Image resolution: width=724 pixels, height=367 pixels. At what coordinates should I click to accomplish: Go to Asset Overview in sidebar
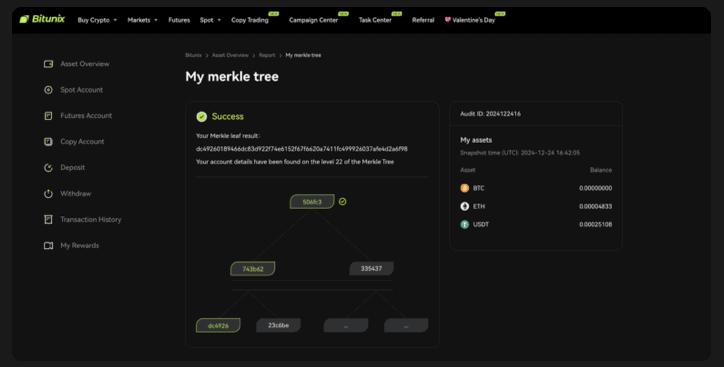(85, 64)
